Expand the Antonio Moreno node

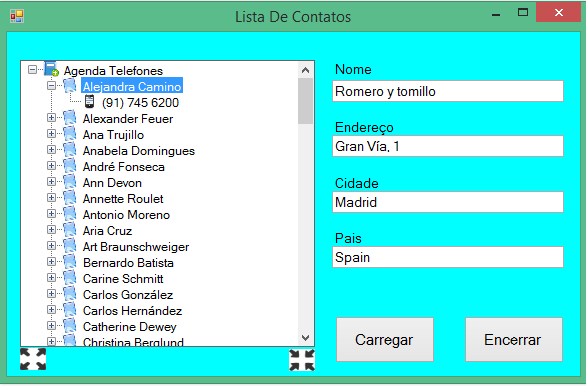(52, 214)
